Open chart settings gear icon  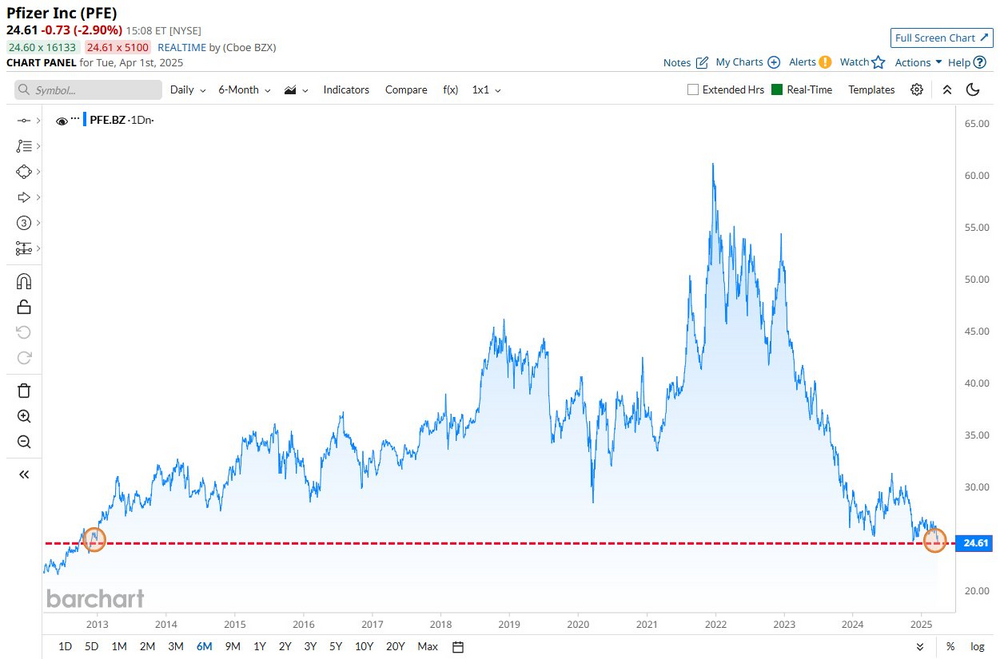tap(916, 90)
